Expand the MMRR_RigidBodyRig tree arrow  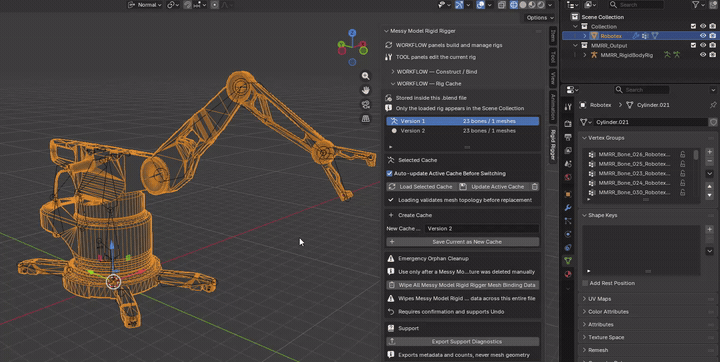[585, 55]
